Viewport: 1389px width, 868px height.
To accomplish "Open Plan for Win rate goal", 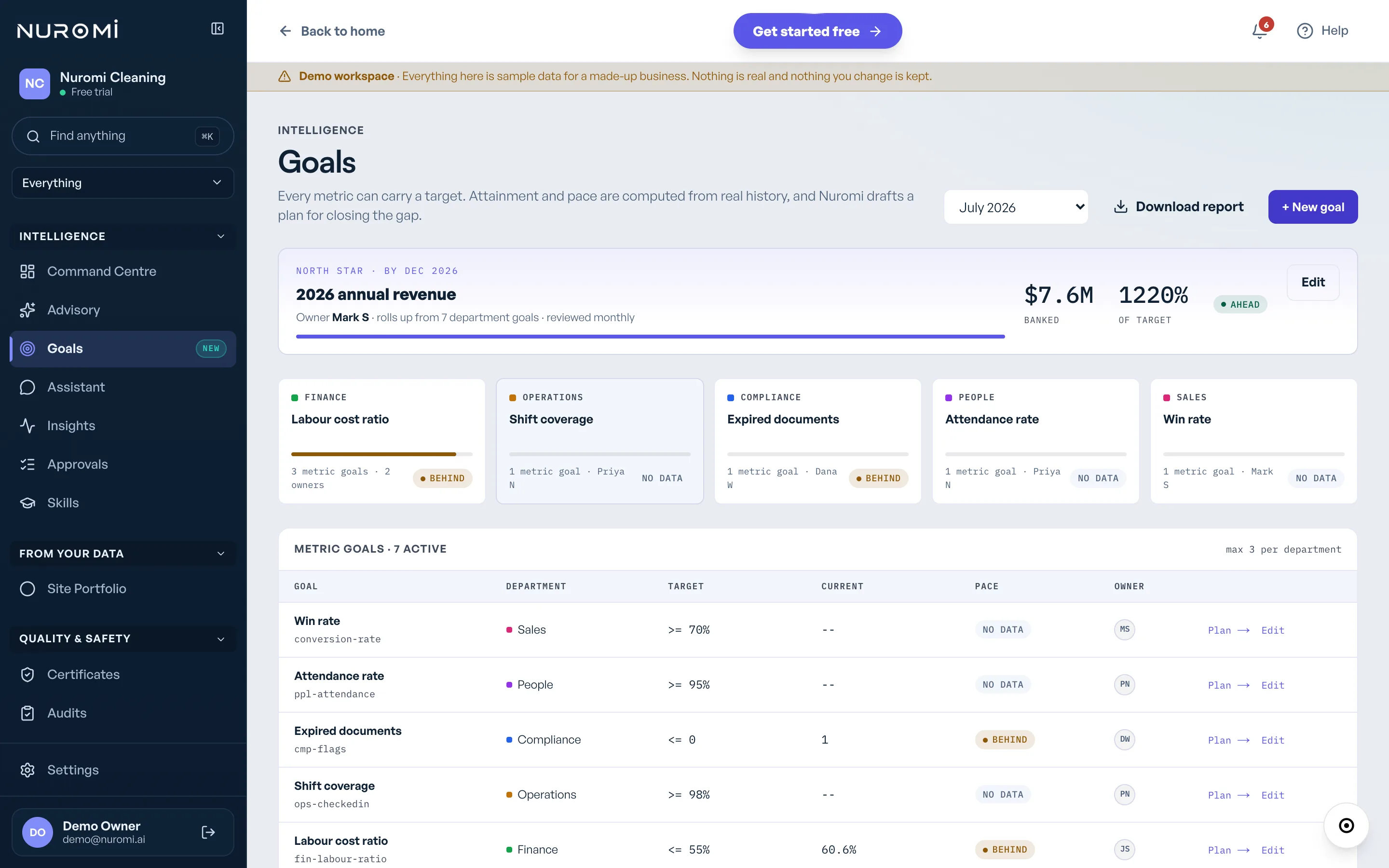I will coord(1228,630).
